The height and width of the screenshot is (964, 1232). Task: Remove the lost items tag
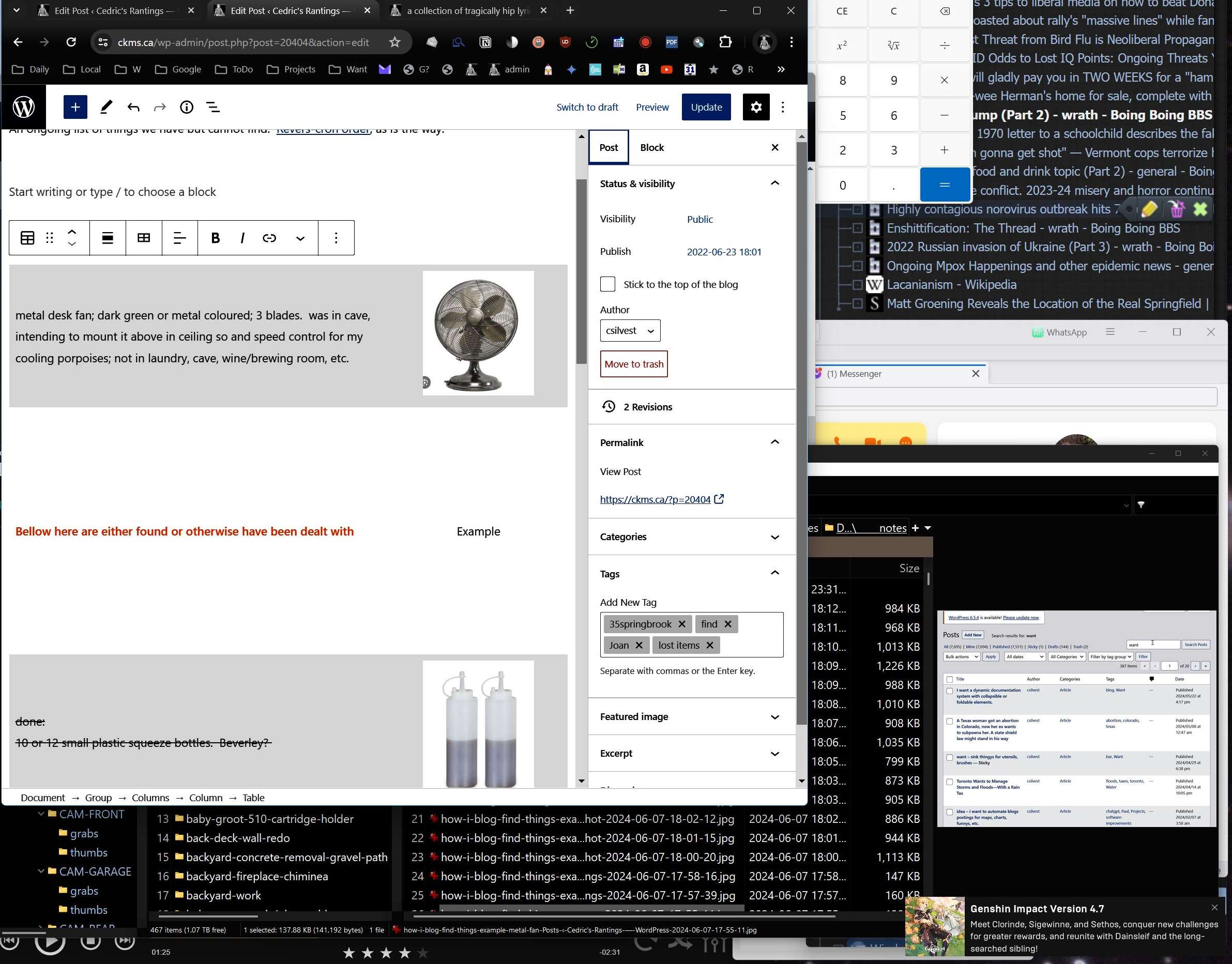[710, 645]
